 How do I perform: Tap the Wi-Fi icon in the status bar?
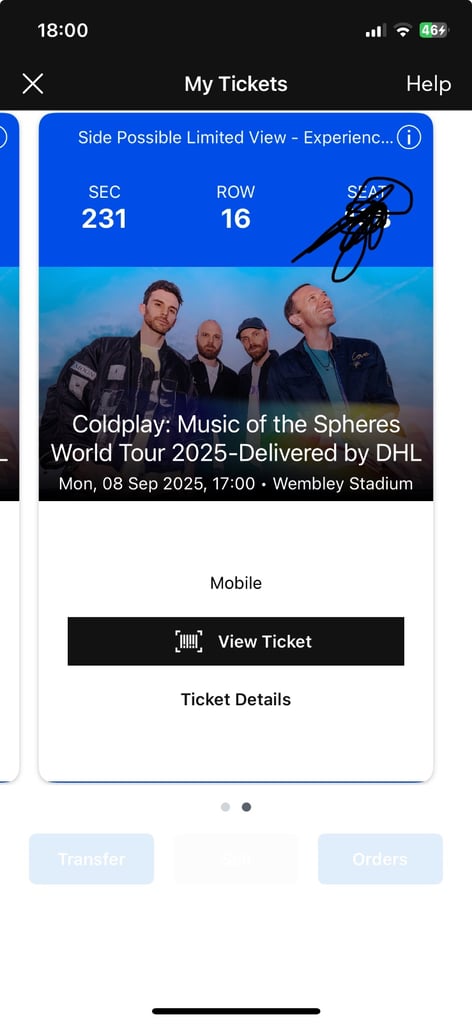pyautogui.click(x=403, y=30)
